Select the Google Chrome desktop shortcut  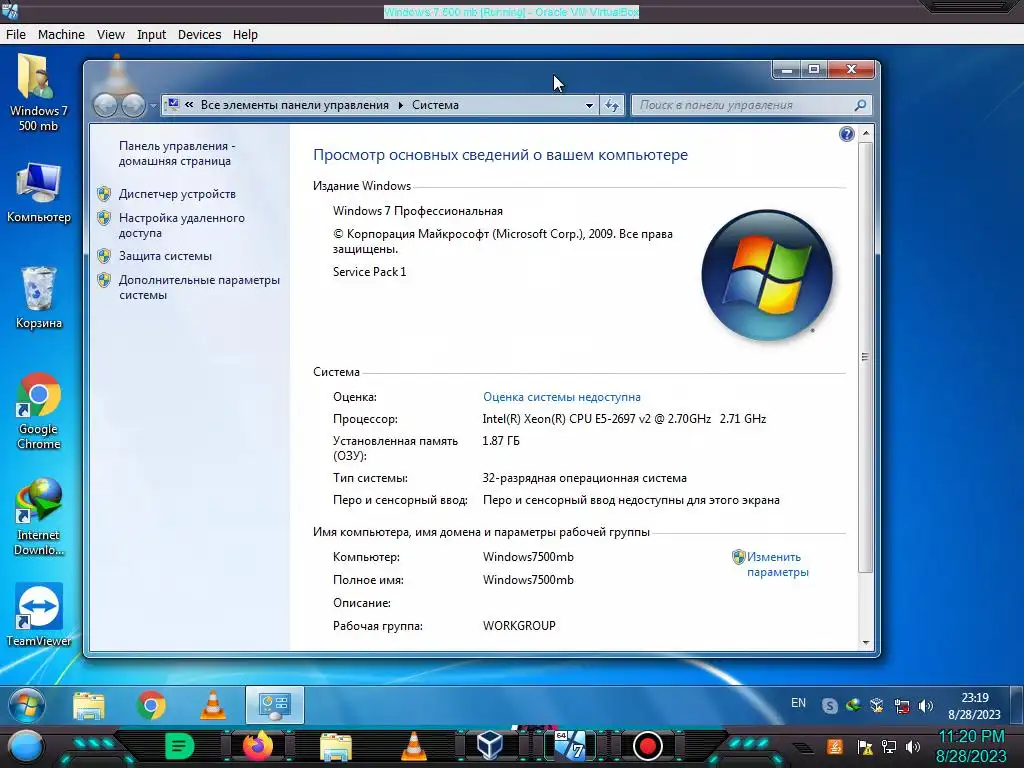(x=39, y=411)
